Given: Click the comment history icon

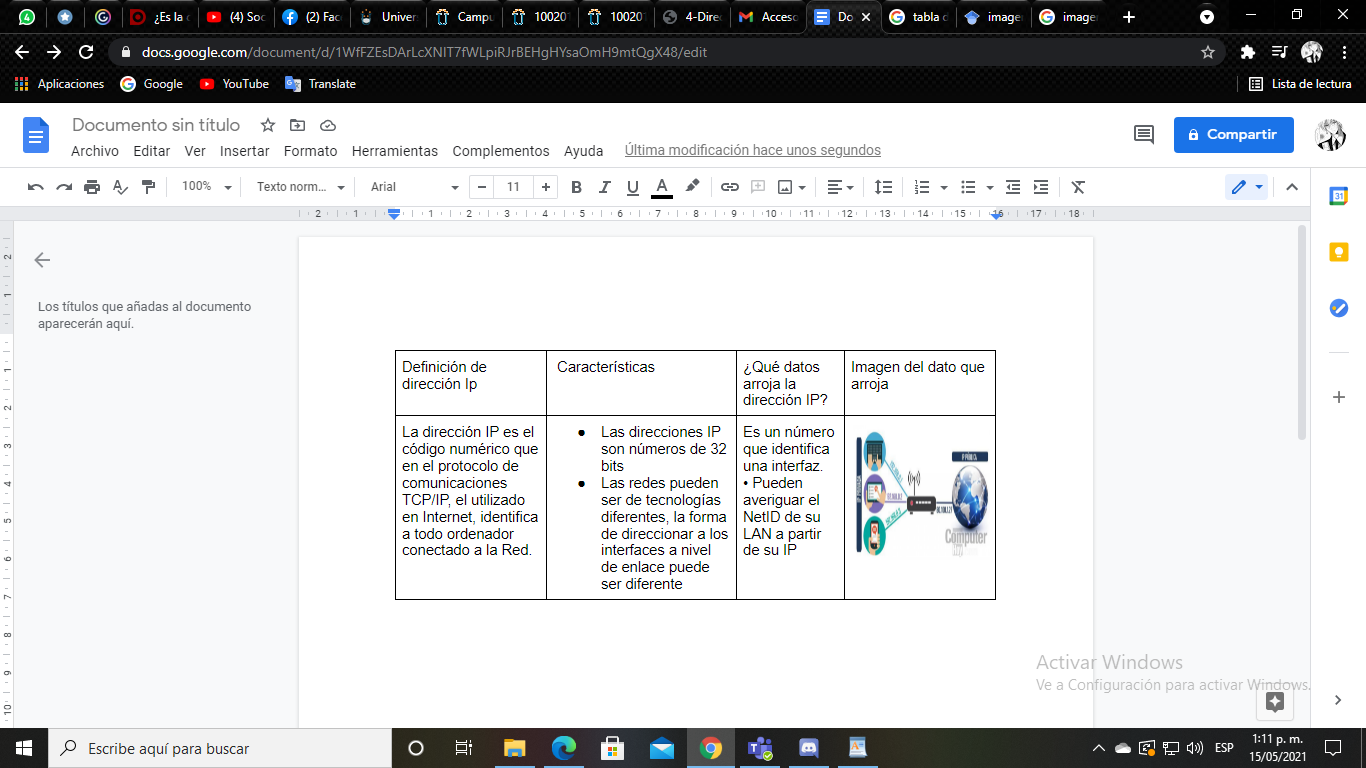Looking at the screenshot, I should pos(1143,134).
